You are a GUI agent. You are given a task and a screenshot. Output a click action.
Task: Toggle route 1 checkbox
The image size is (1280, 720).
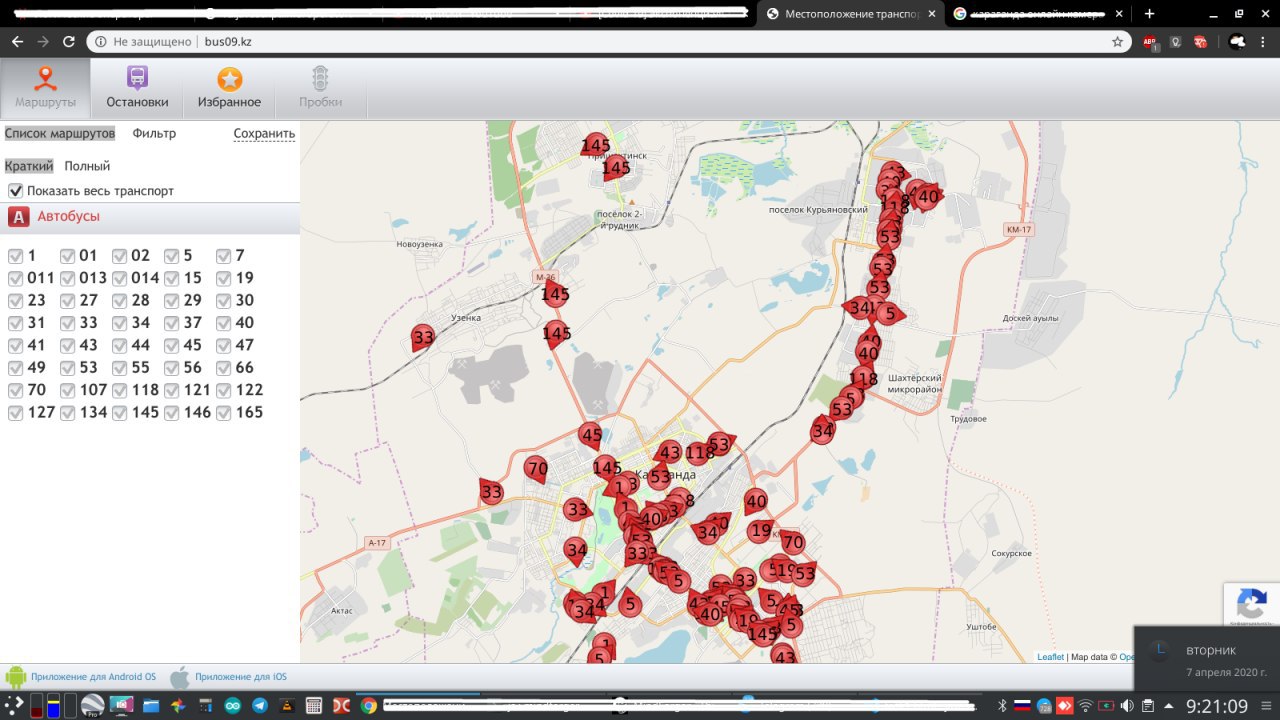point(15,256)
